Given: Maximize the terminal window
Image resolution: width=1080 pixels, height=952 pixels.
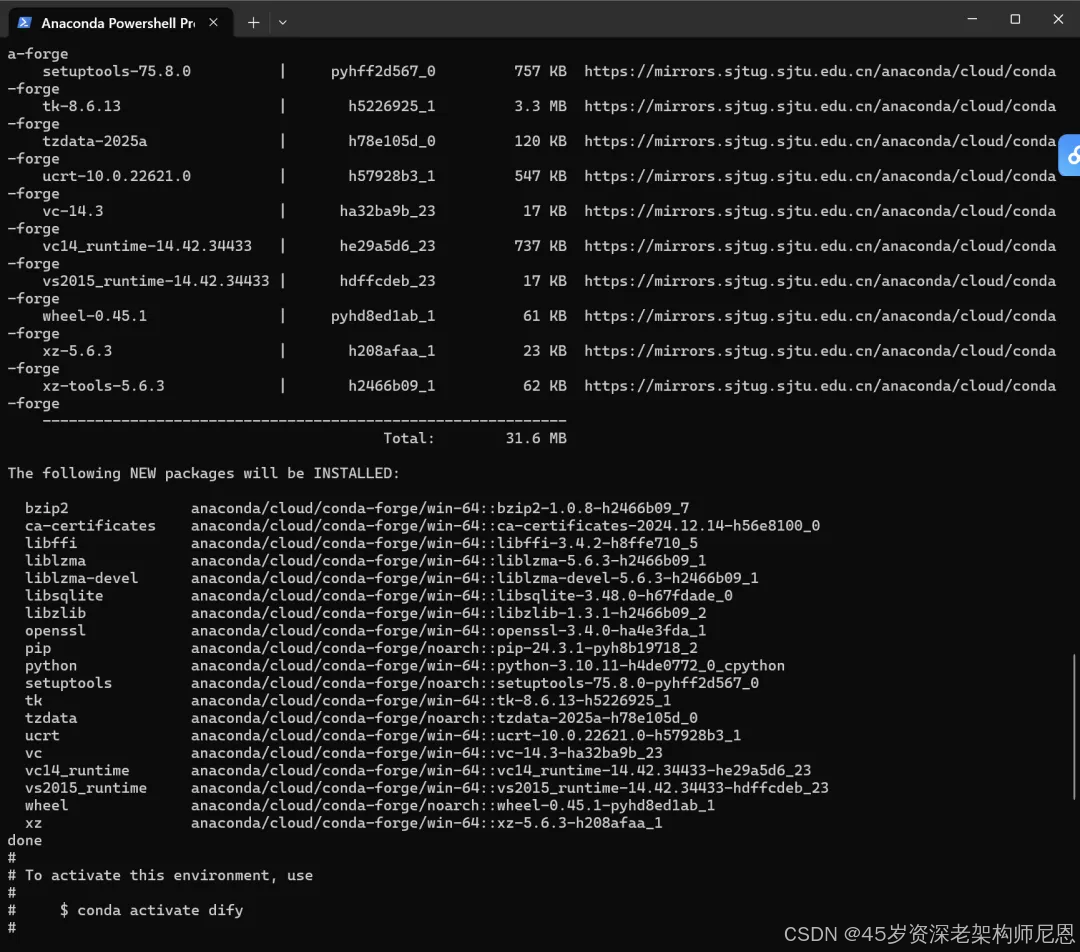Looking at the screenshot, I should (x=1015, y=19).
